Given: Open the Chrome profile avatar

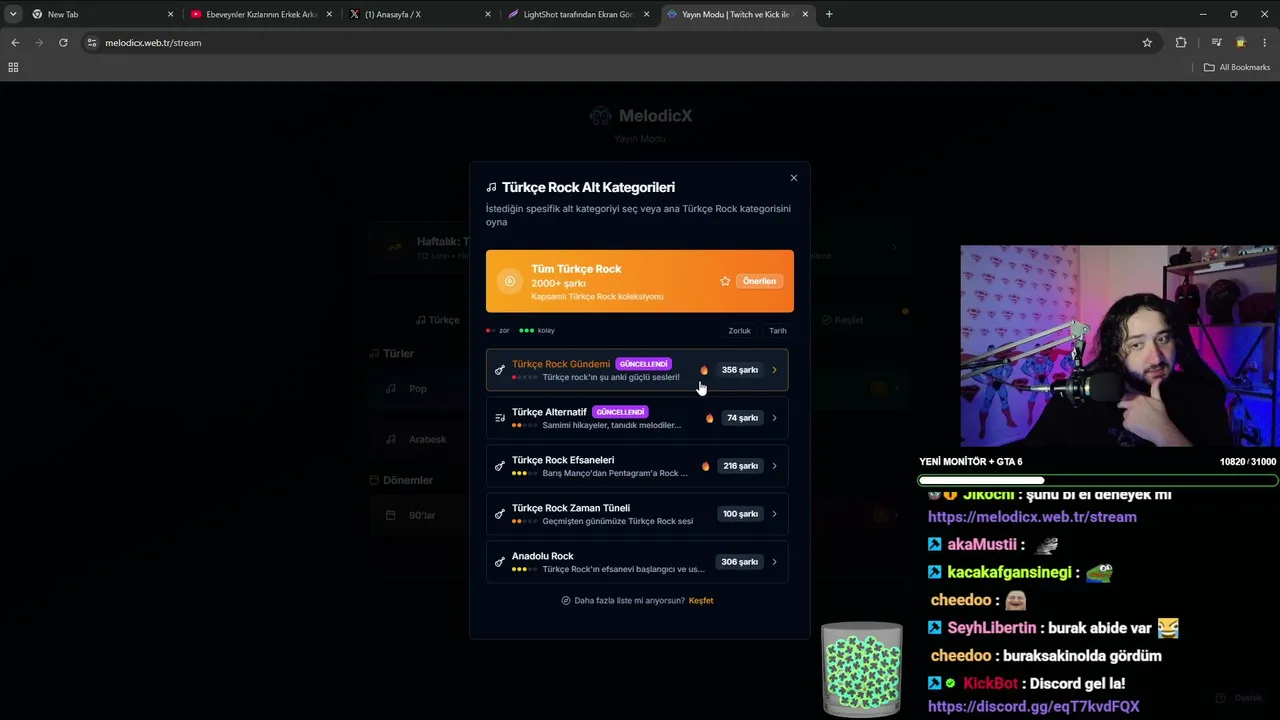Looking at the screenshot, I should (1241, 43).
